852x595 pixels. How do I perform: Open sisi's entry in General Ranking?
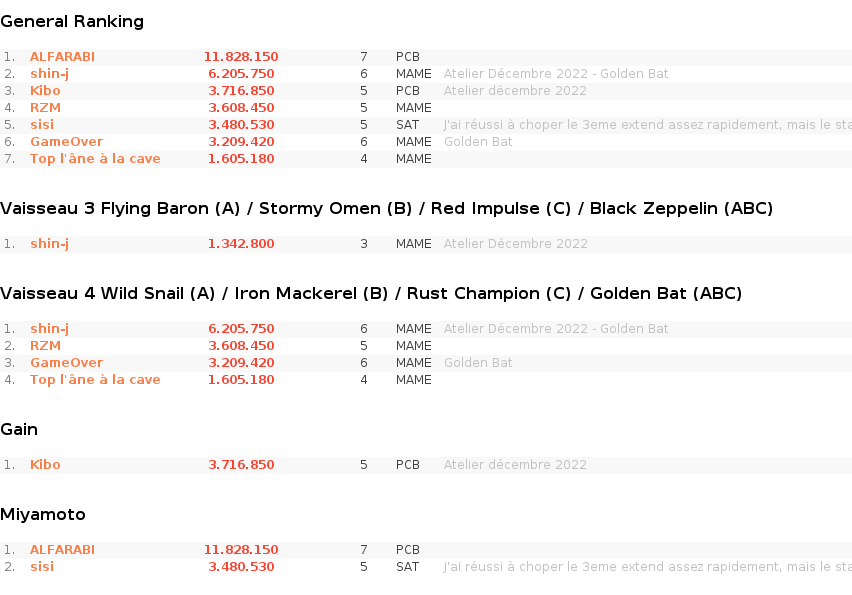42,124
